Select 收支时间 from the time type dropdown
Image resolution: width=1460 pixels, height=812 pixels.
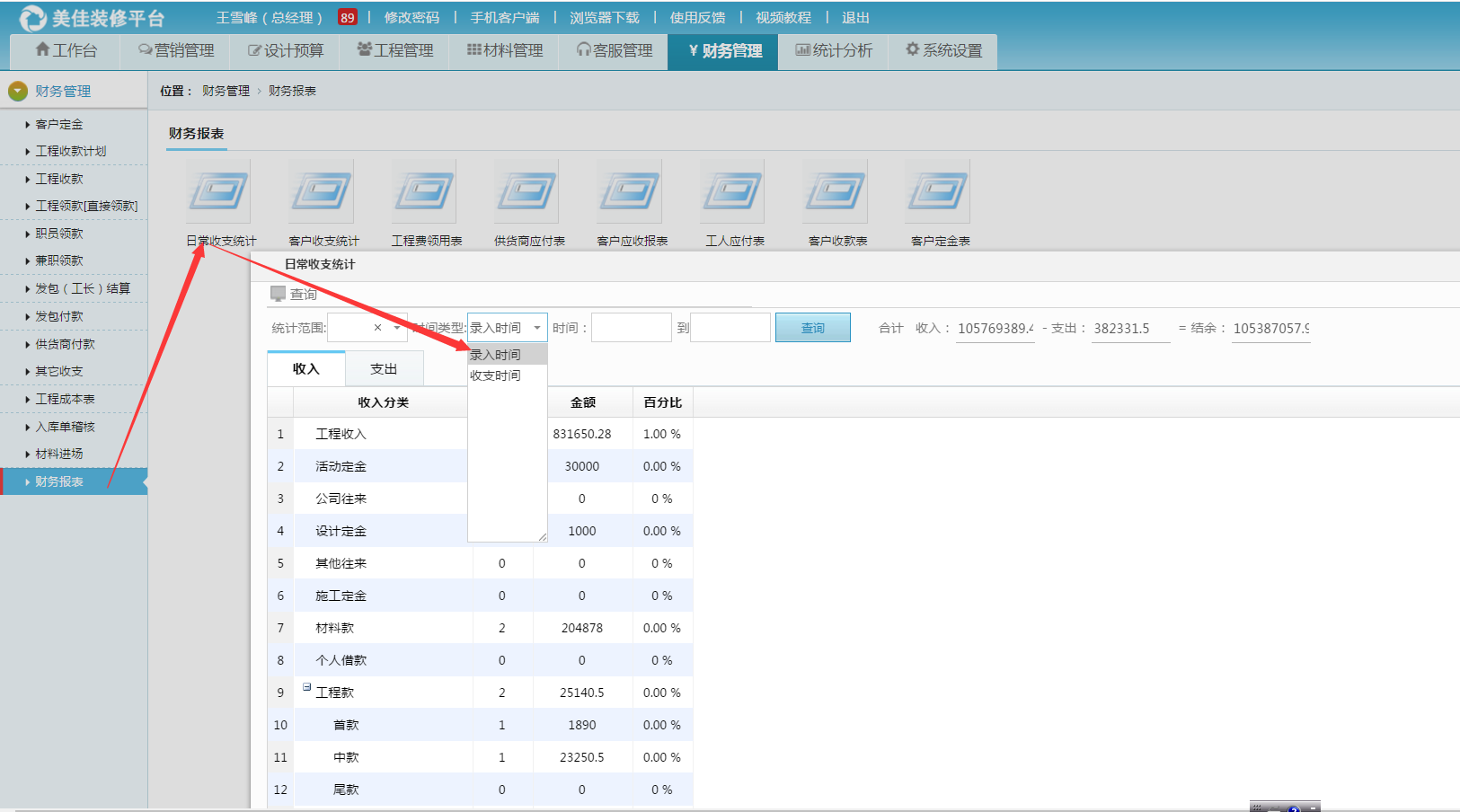[495, 375]
